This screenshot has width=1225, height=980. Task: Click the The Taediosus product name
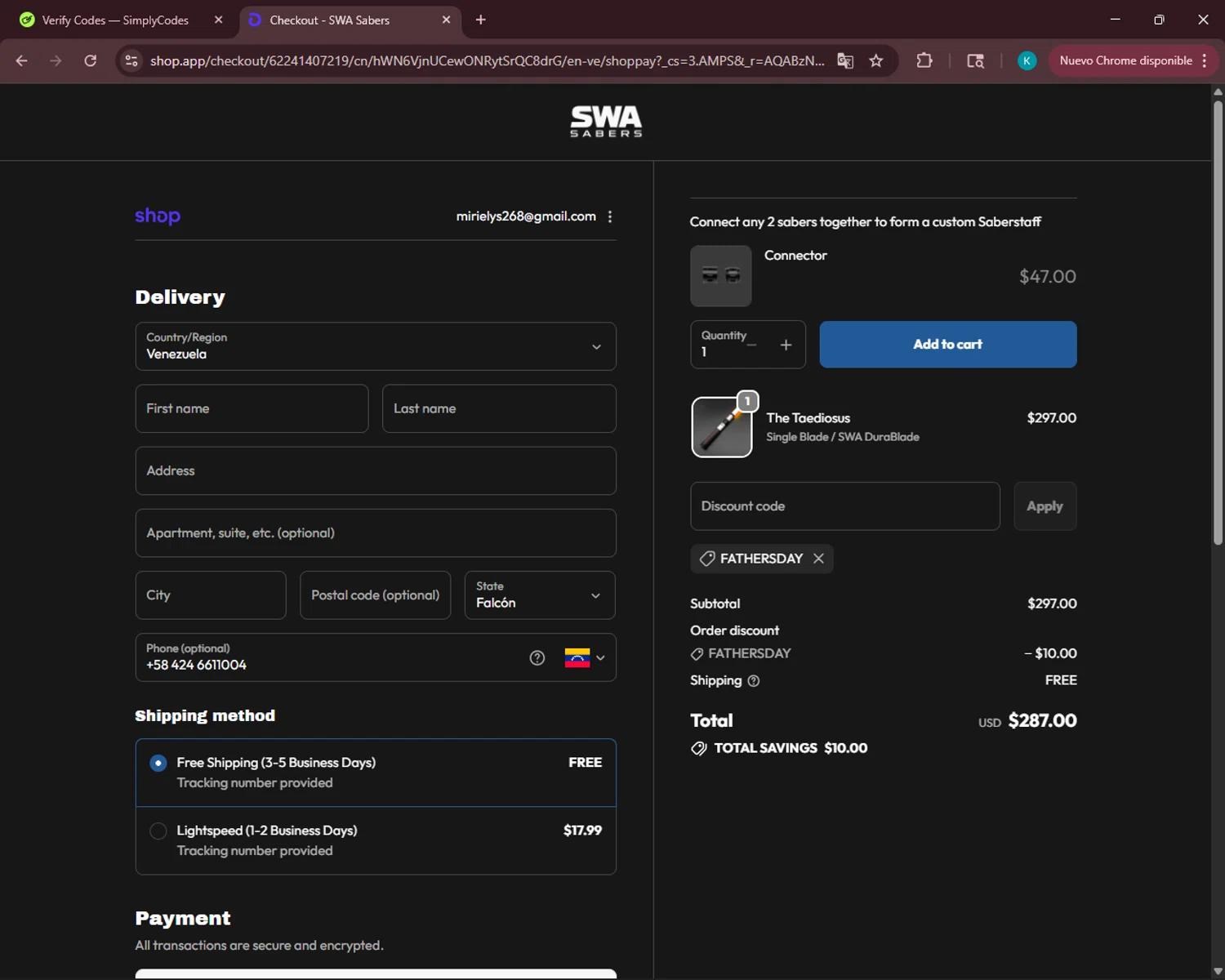point(808,418)
